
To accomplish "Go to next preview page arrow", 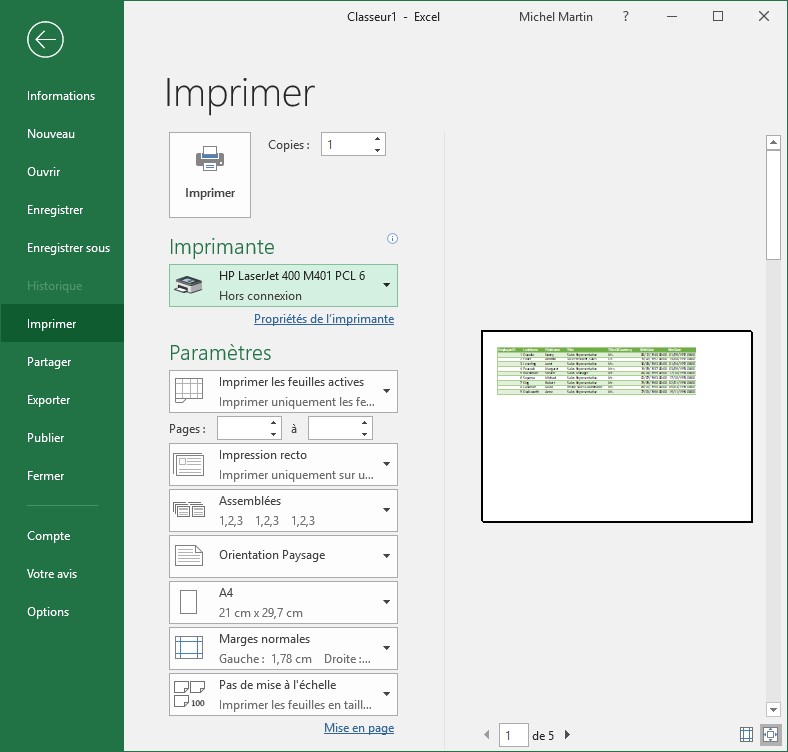I will coord(567,735).
